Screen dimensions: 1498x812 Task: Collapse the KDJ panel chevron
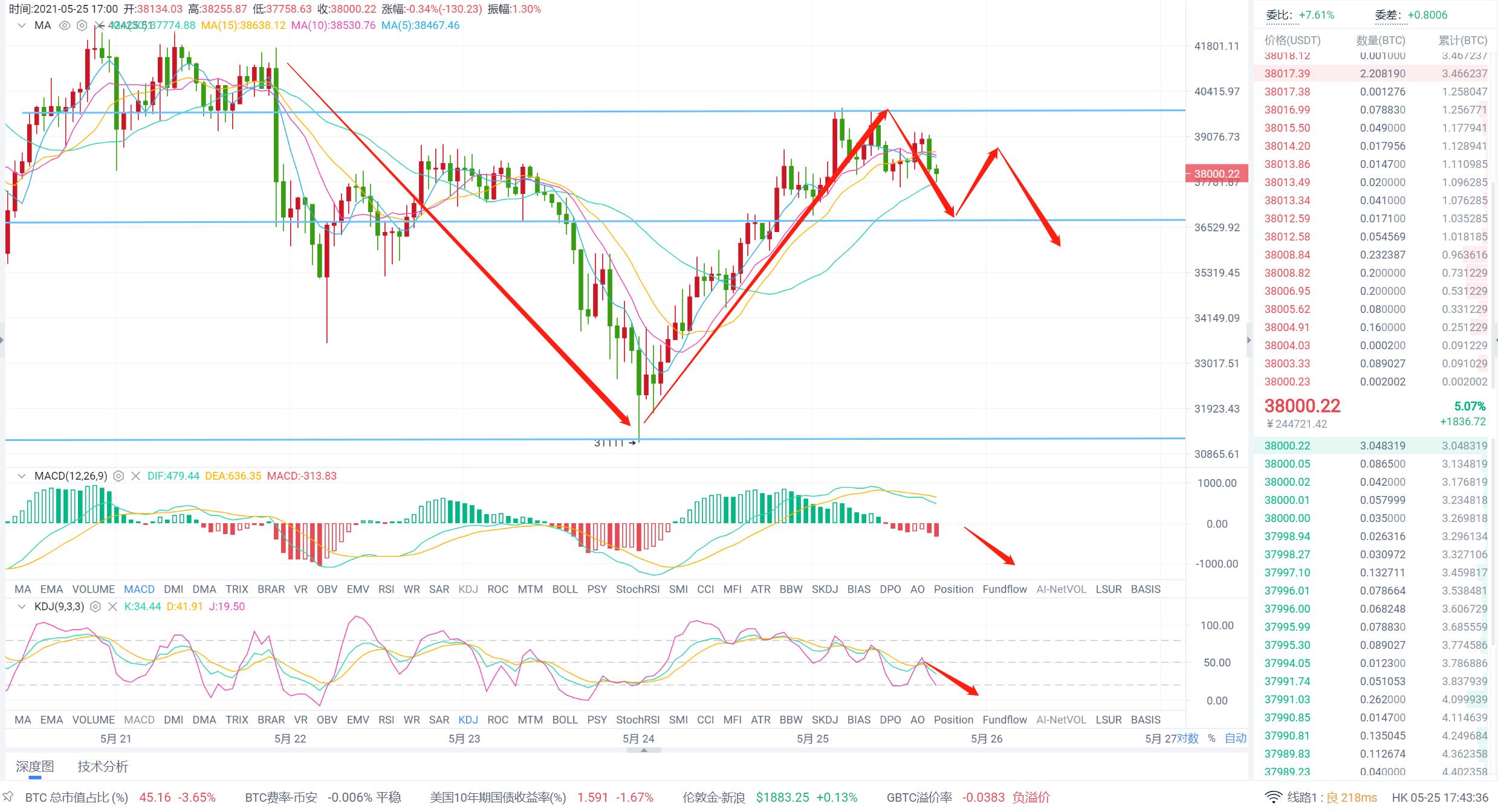click(22, 607)
